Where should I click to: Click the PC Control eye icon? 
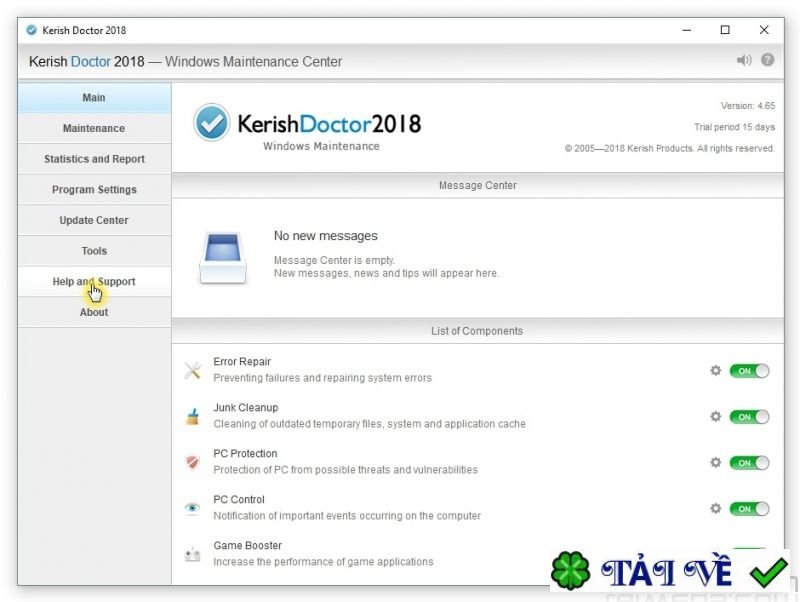click(192, 508)
